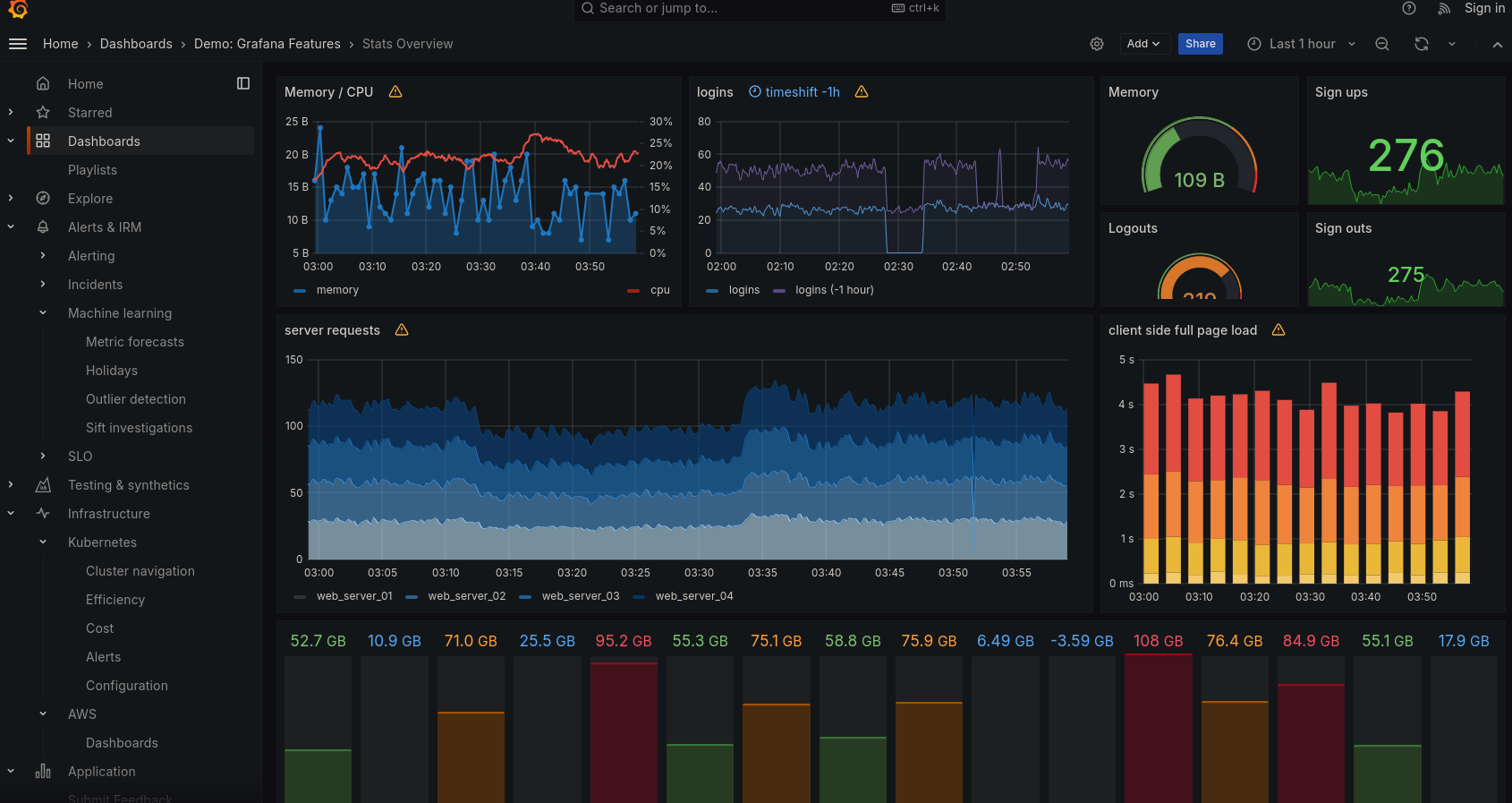Toggle memory series in legend
This screenshot has width=1512, height=803.
336,290
